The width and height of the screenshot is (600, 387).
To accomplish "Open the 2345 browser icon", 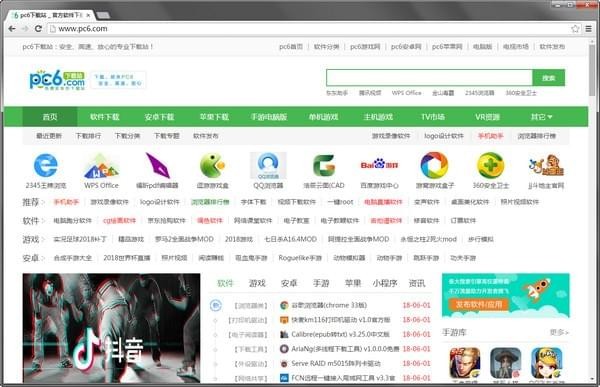I will pos(46,166).
